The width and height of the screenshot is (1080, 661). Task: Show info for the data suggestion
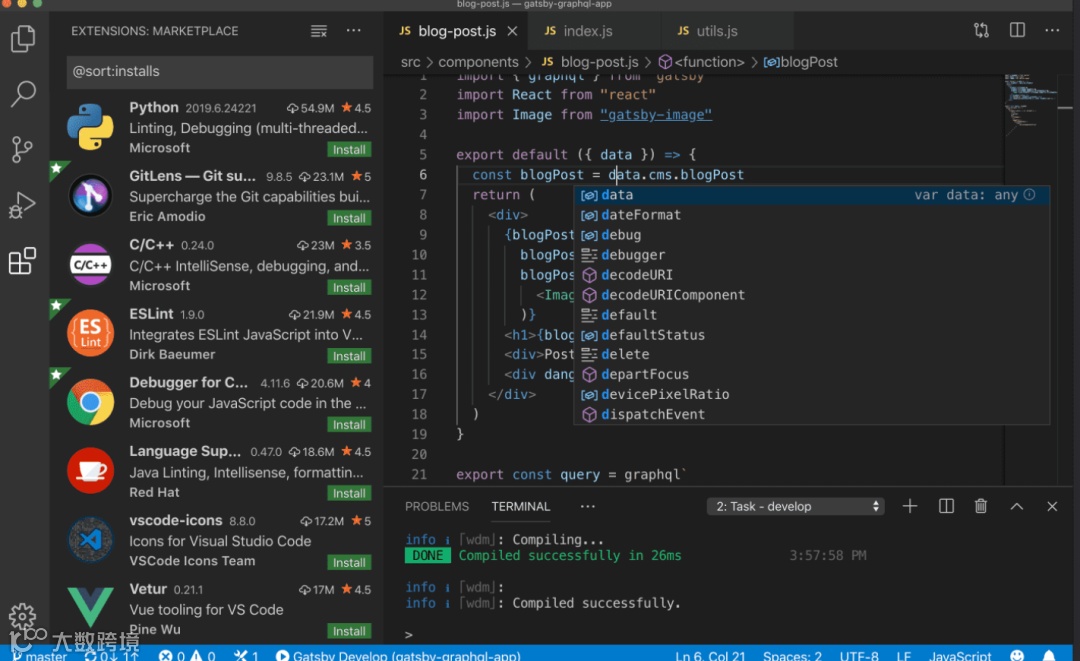pos(1029,195)
